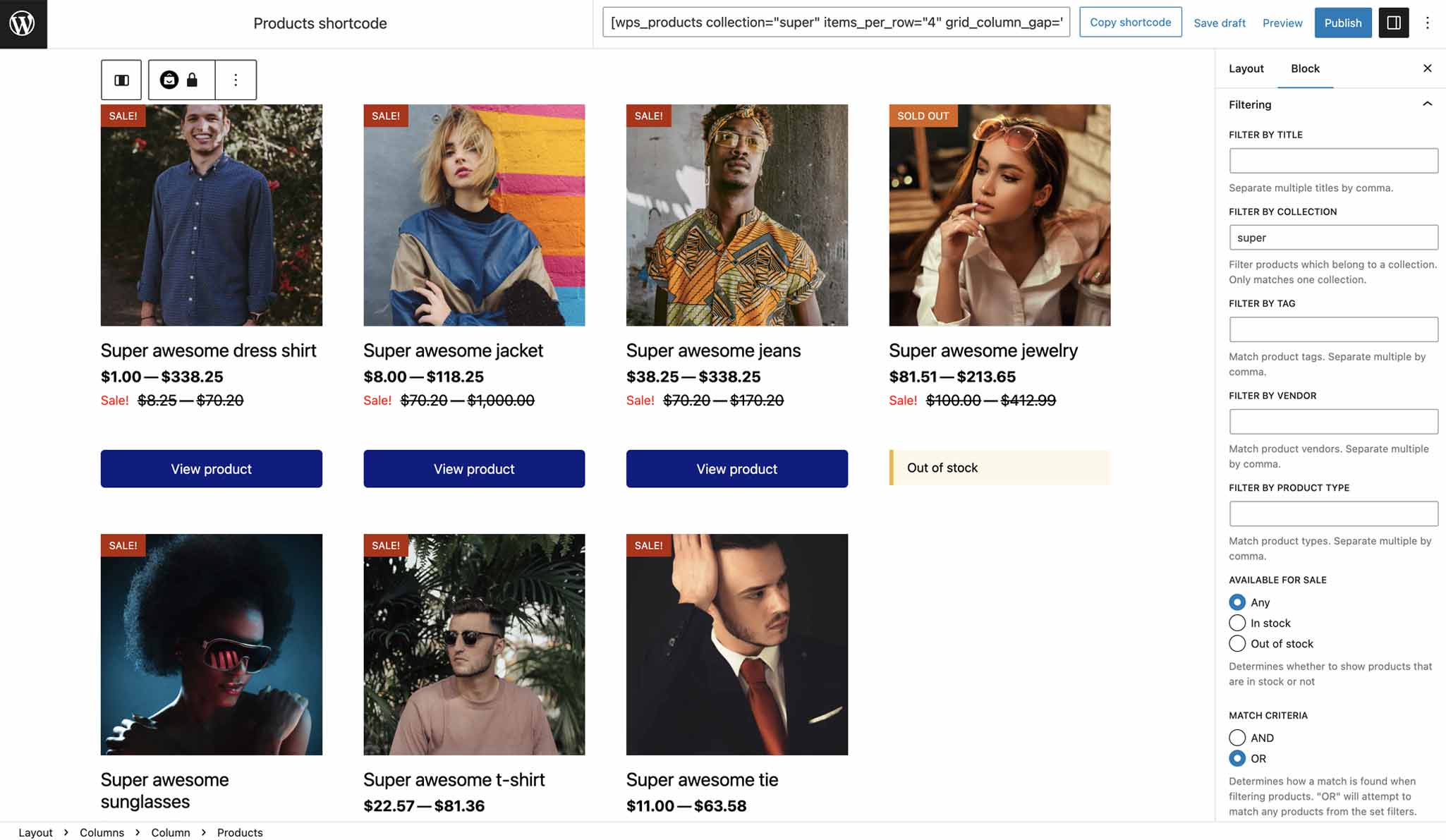The image size is (1446, 840).
Task: Click the lock block icon
Action: click(192, 79)
